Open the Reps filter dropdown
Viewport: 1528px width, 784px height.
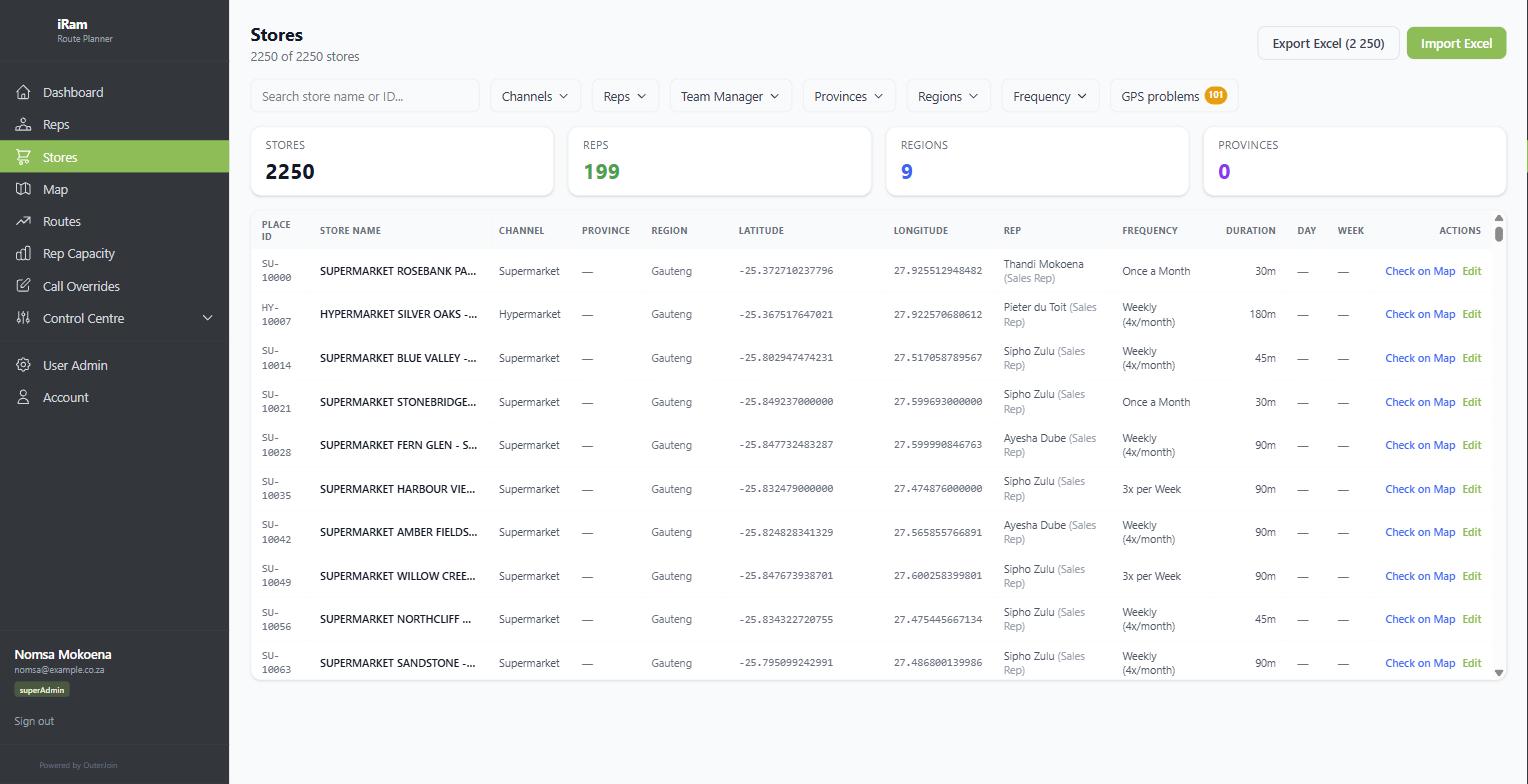click(625, 96)
